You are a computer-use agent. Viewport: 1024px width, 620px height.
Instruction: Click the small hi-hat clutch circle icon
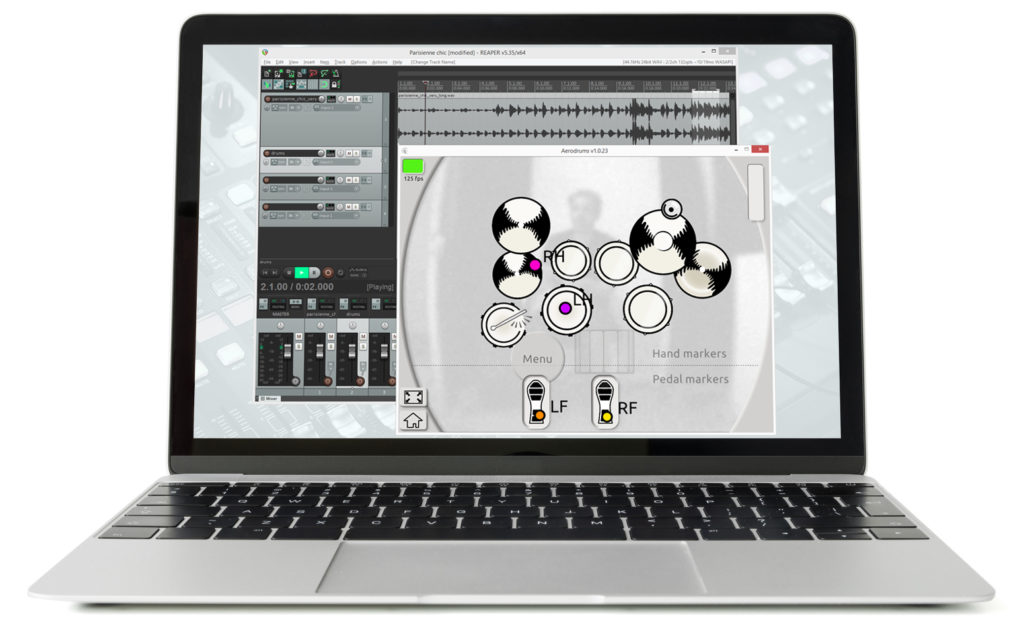coord(671,209)
